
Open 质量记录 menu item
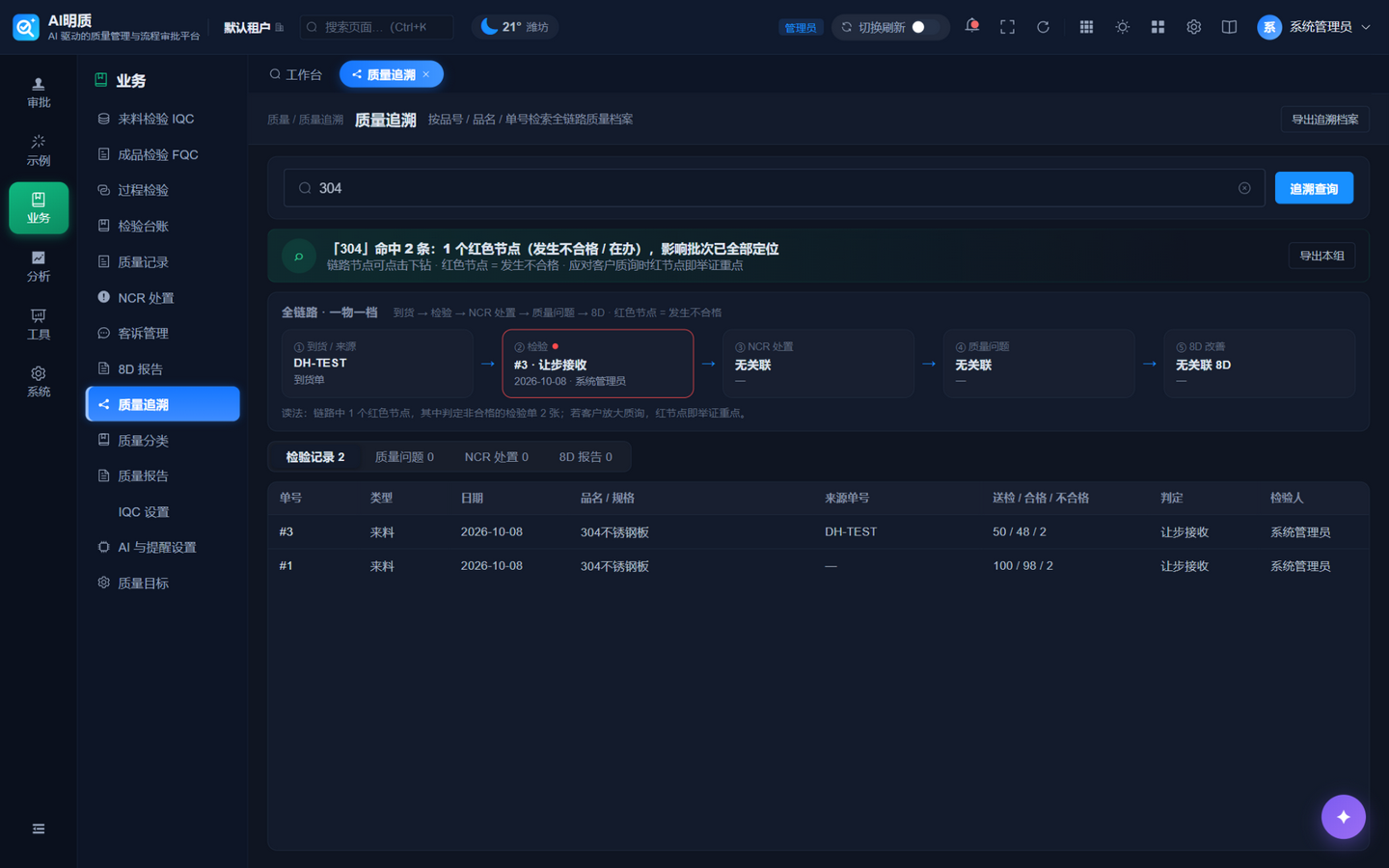(x=162, y=261)
